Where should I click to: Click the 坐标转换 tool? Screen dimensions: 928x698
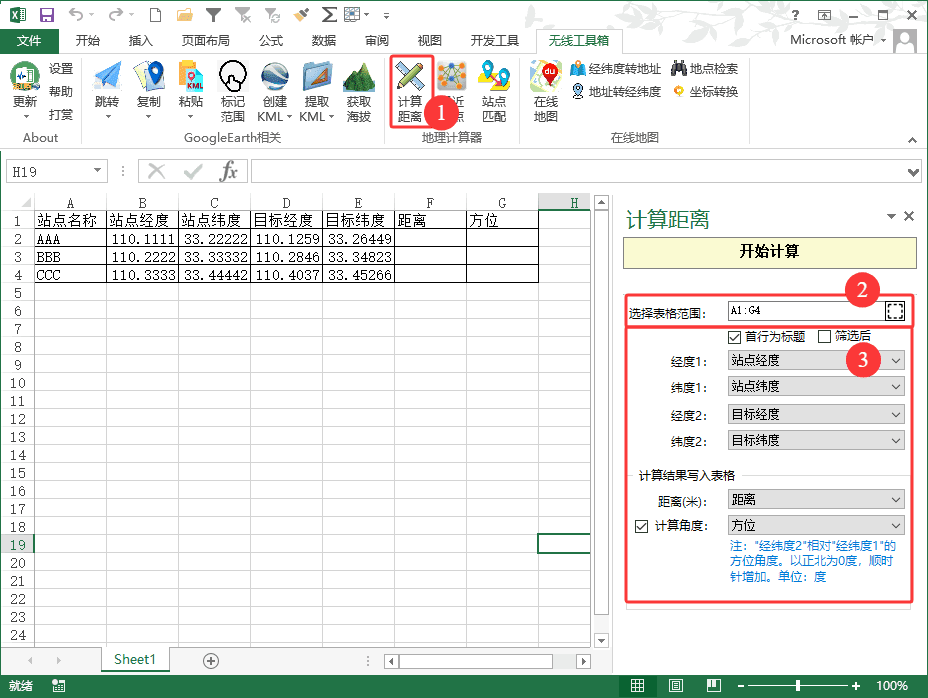coord(705,92)
